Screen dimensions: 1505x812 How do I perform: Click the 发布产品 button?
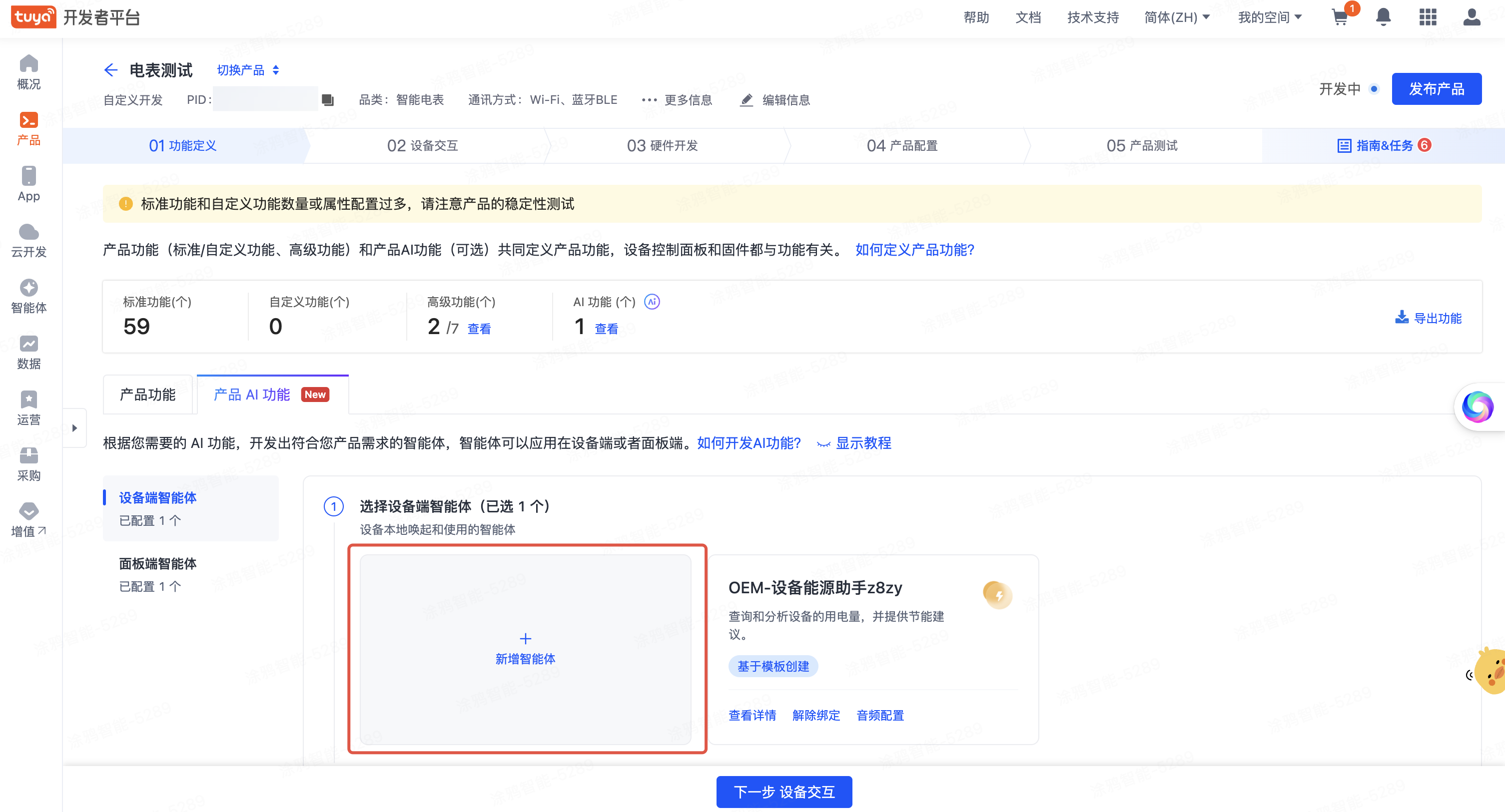coord(1437,89)
